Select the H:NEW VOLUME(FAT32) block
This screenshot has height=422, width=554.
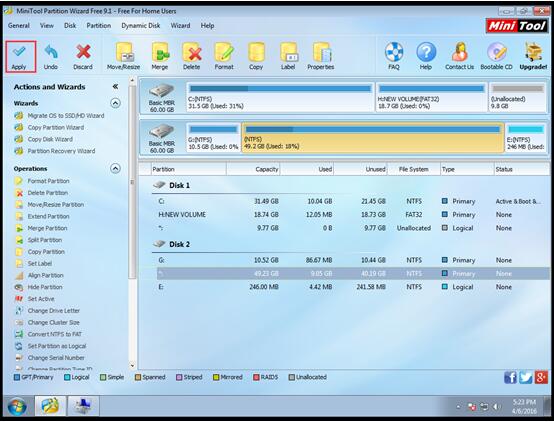(431, 97)
